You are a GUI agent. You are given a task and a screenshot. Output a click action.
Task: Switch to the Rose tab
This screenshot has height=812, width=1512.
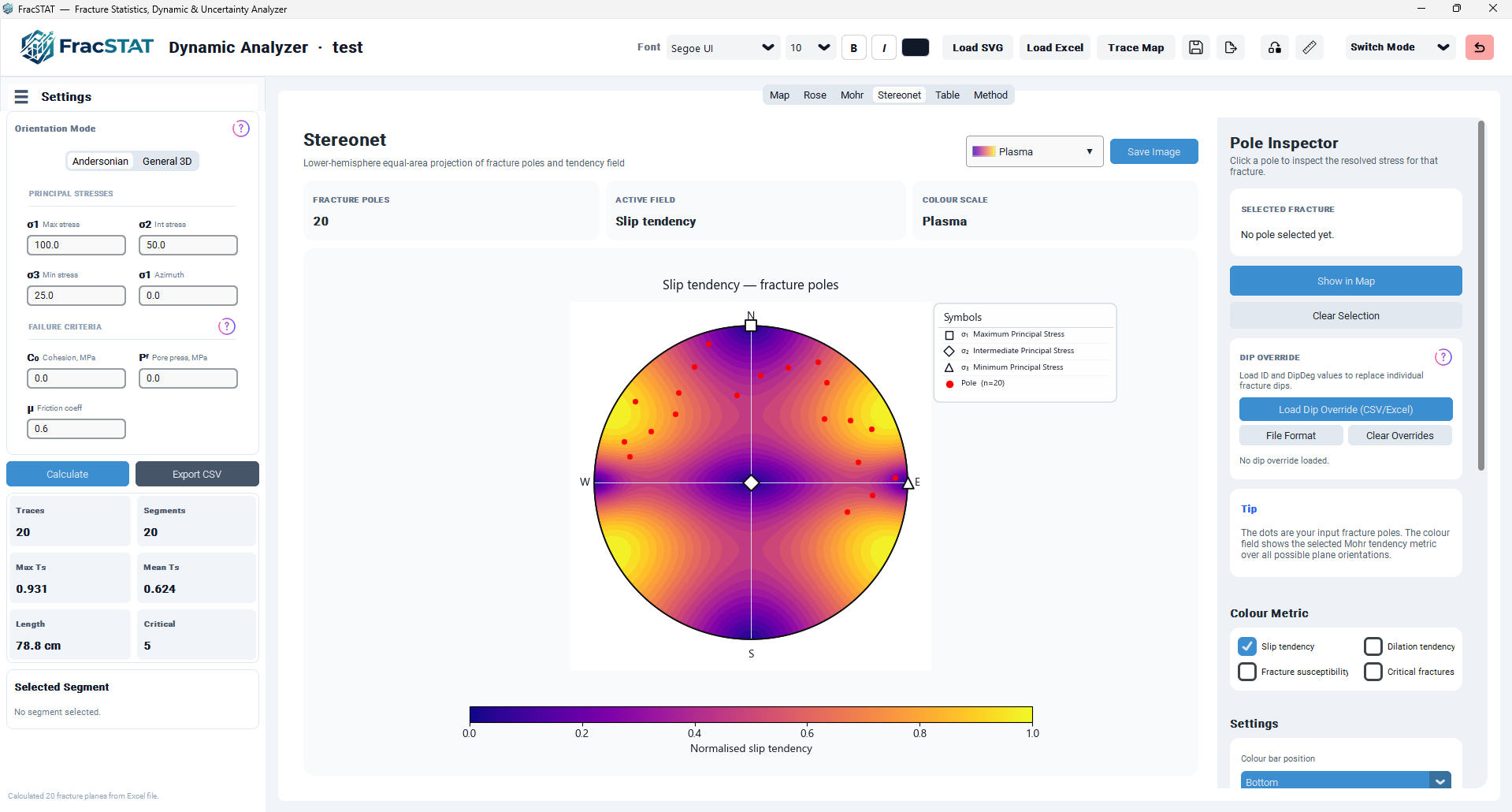tap(815, 95)
